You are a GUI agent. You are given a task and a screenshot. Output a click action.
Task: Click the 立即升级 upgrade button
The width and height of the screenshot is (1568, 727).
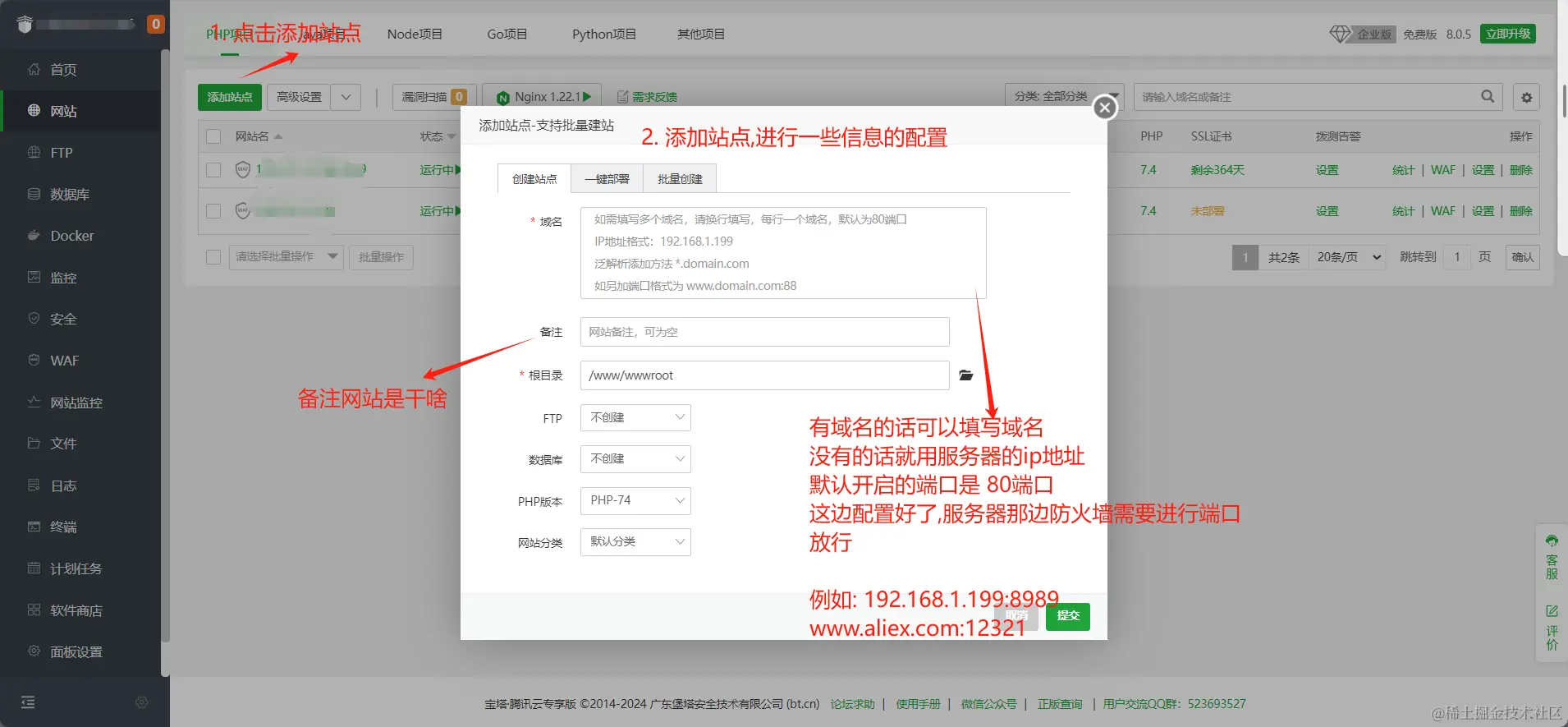(1508, 34)
